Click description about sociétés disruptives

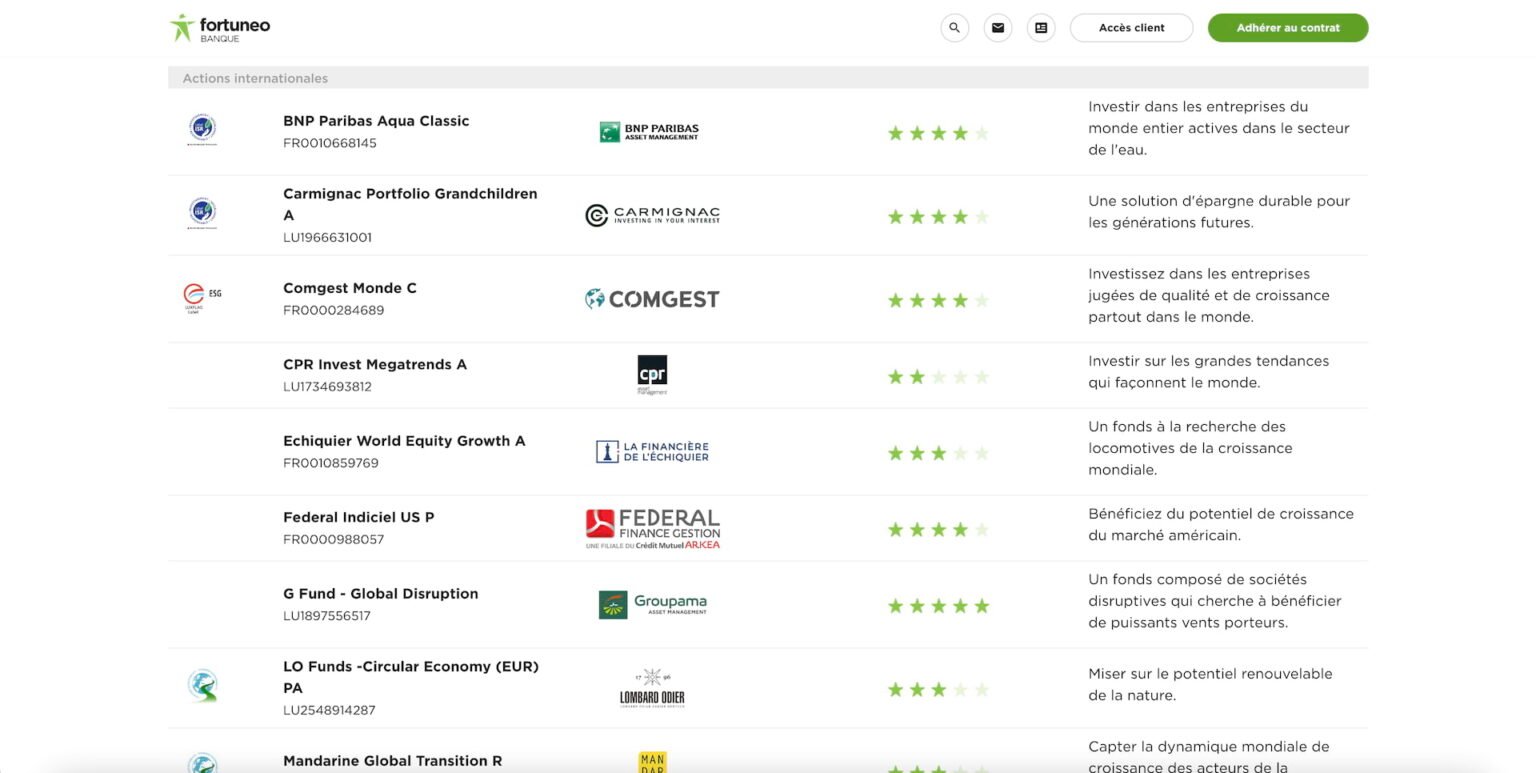(1215, 601)
